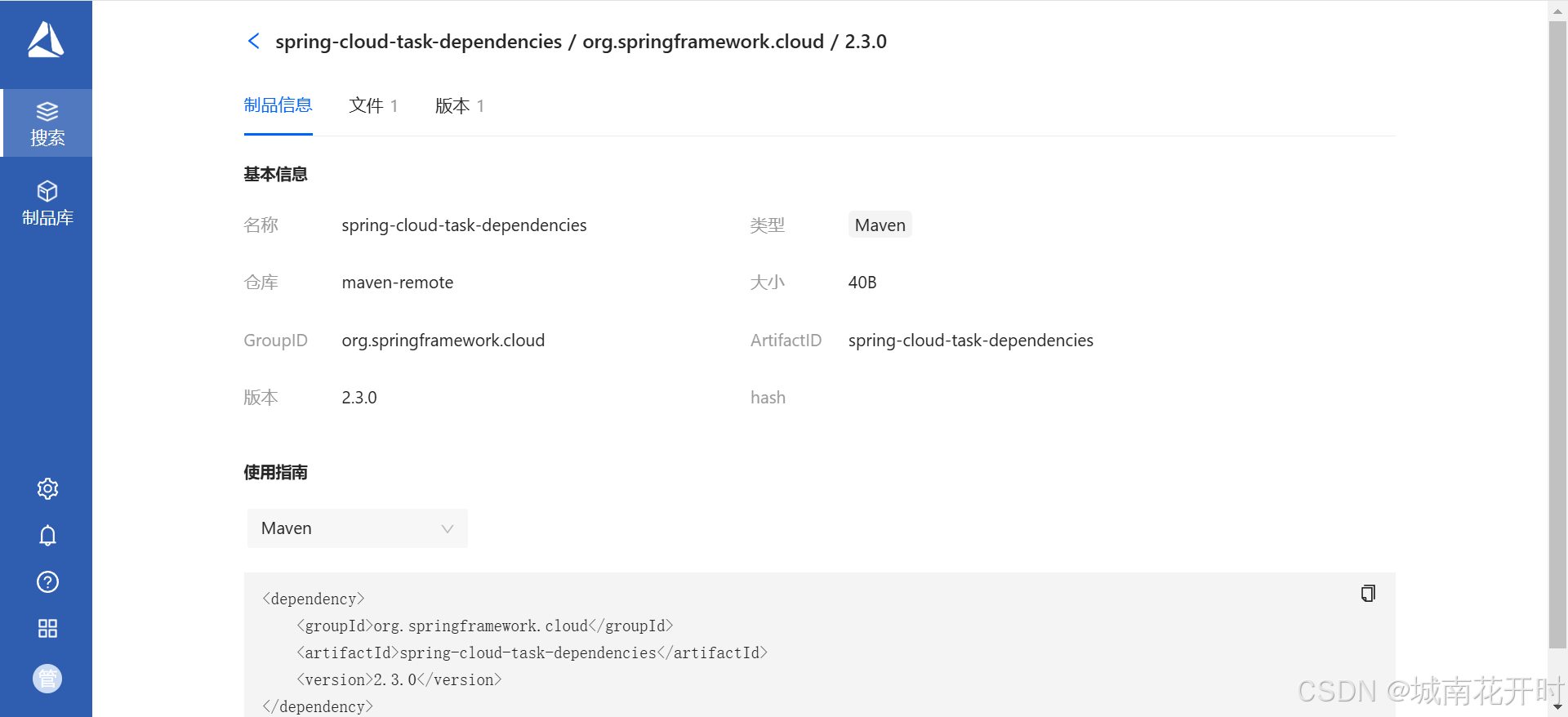Expand the Maven usage guide dropdown
Image resolution: width=1568 pixels, height=717 pixels.
click(x=357, y=528)
